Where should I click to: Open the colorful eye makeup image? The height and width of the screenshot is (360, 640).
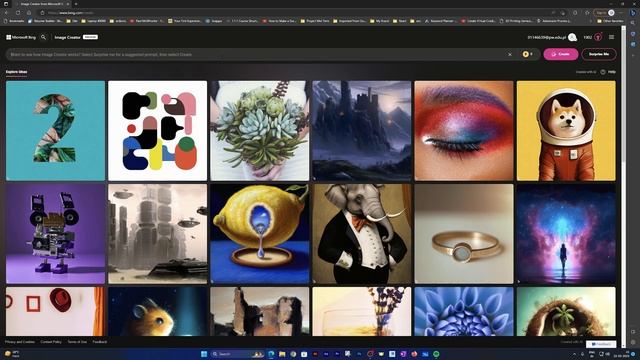(x=464, y=131)
